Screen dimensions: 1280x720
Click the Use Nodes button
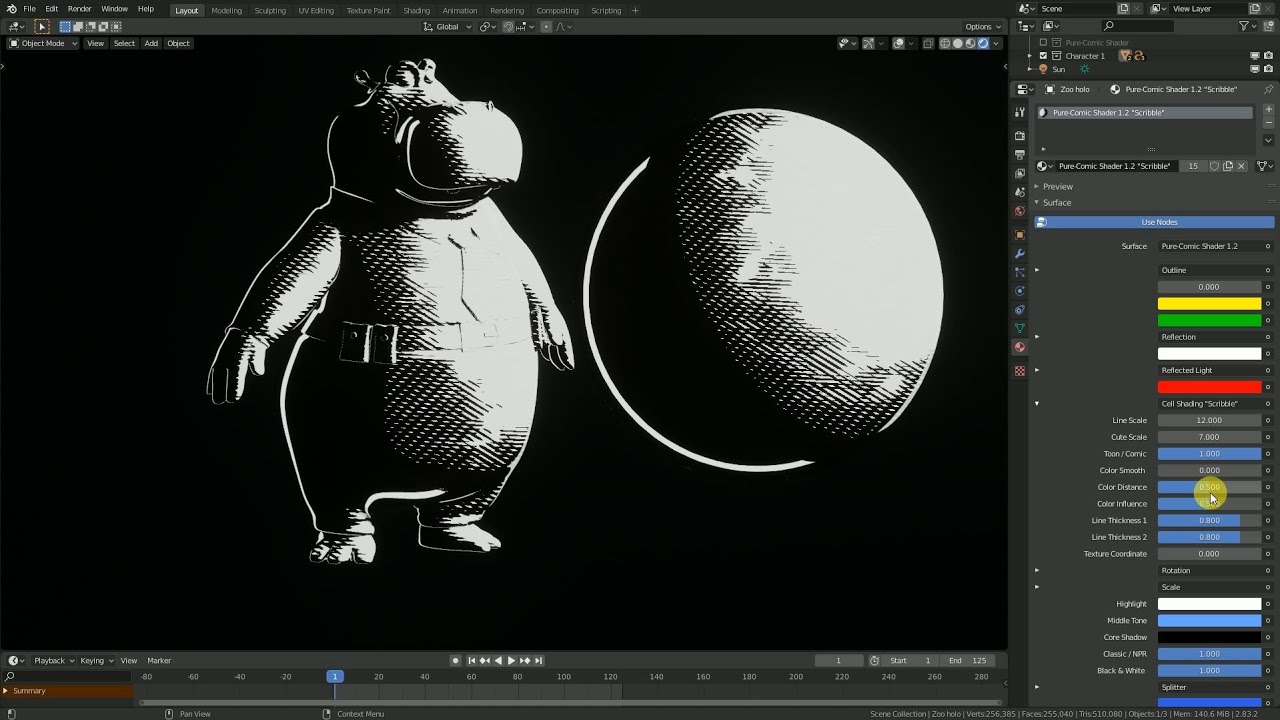[x=1154, y=222]
